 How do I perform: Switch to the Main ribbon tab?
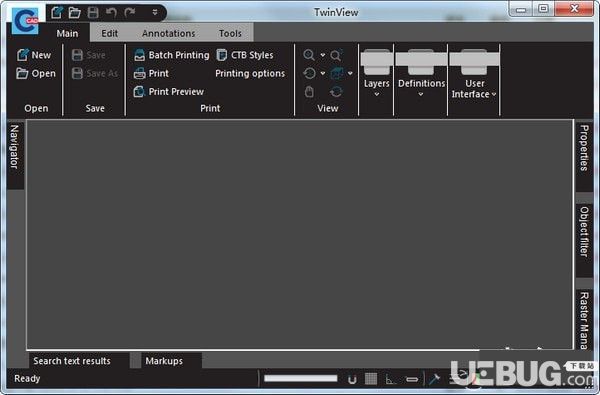pos(67,33)
